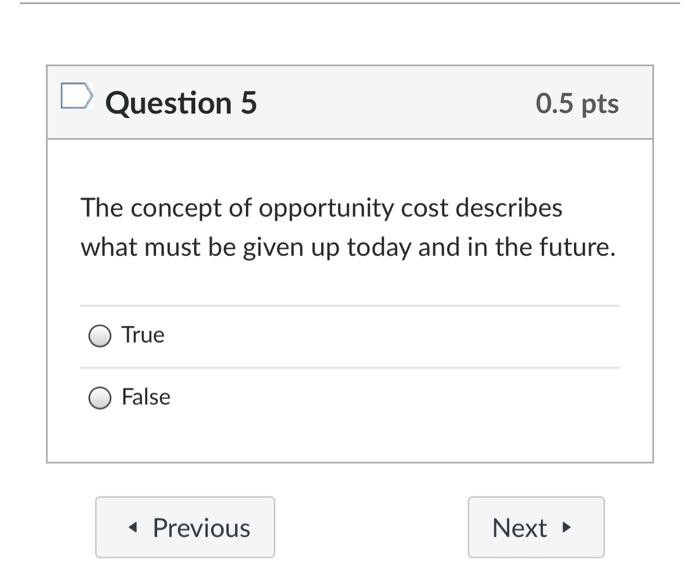Click the right arrow icon on Next

pyautogui.click(x=568, y=527)
